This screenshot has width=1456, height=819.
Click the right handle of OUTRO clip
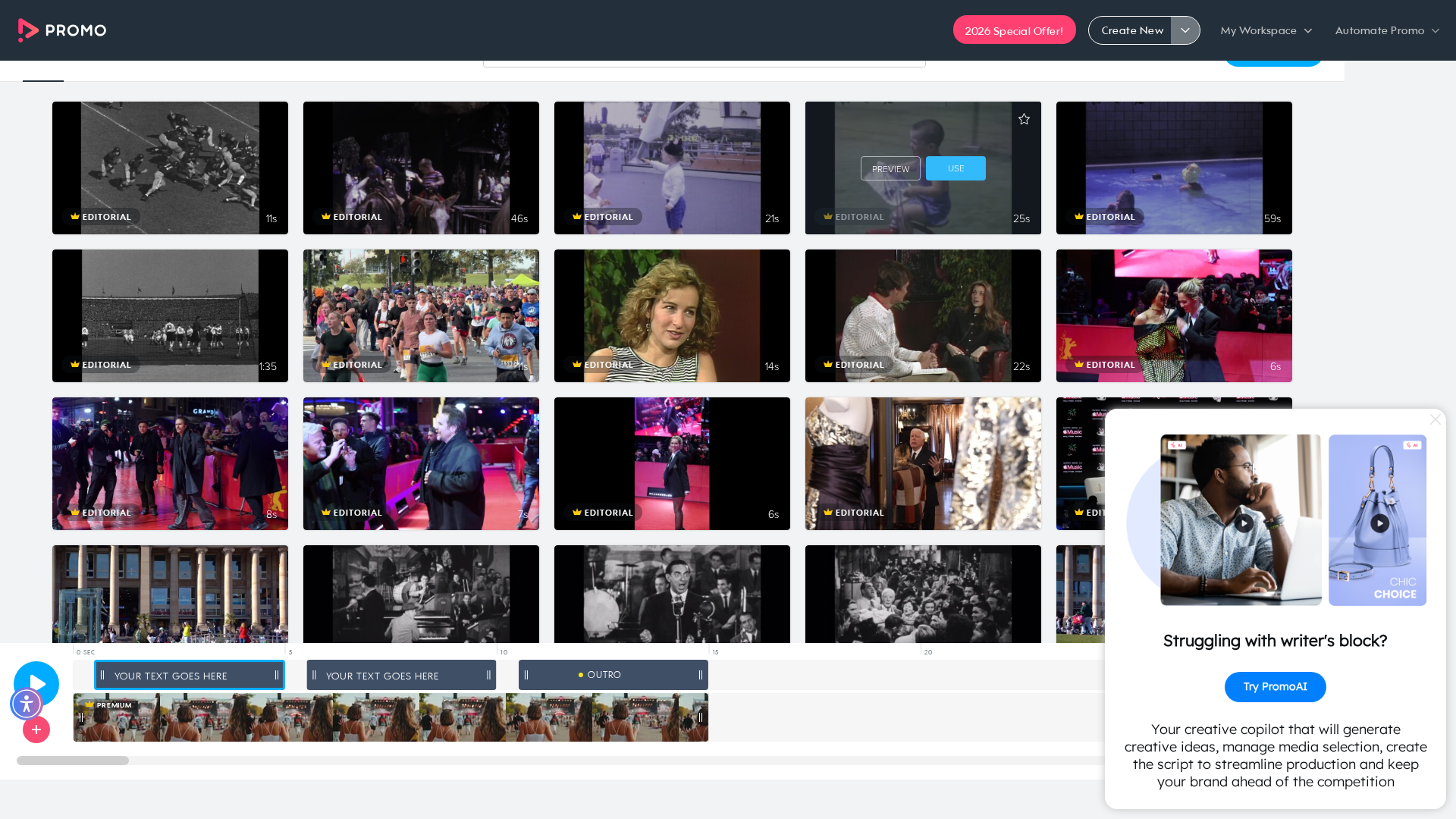pos(701,675)
